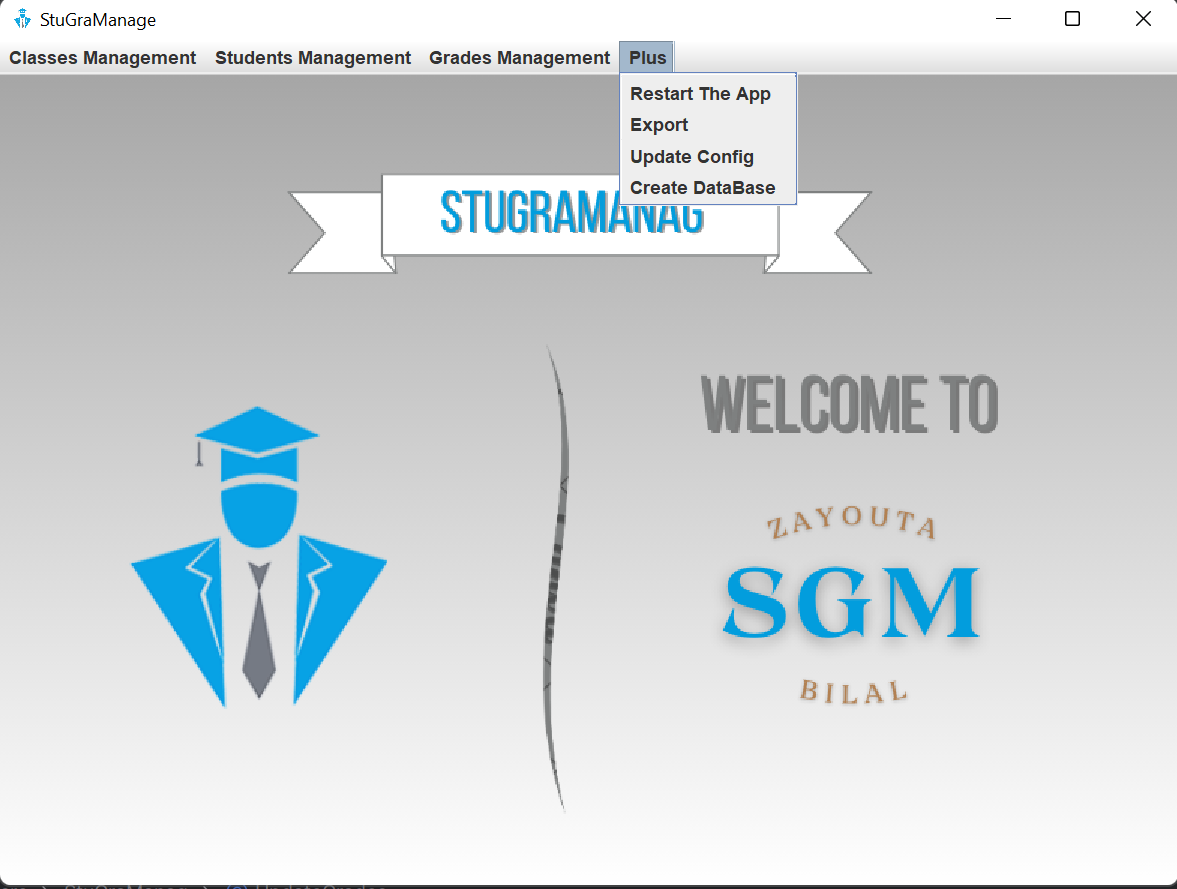Select the Export menu entry
Image resolution: width=1177 pixels, height=889 pixels.
tap(708, 125)
